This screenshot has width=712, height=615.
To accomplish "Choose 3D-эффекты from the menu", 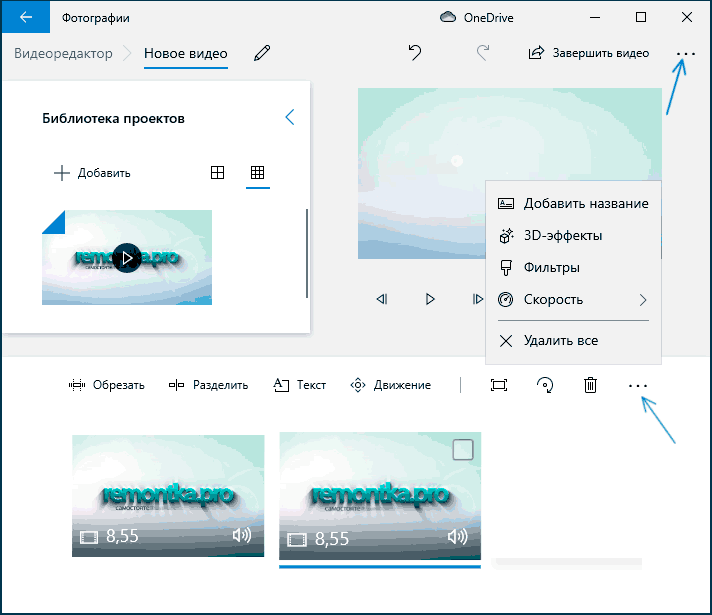I will (x=573, y=235).
